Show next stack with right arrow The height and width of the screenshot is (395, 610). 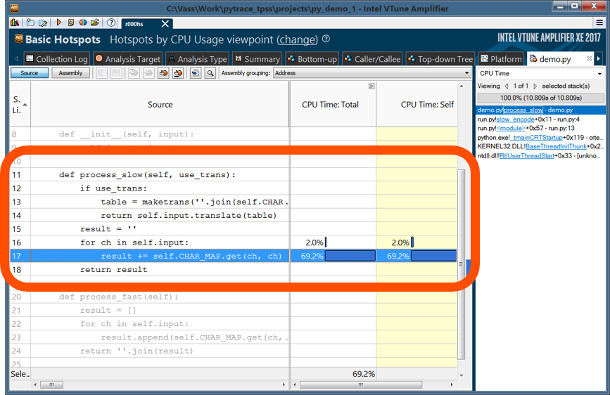coord(535,86)
